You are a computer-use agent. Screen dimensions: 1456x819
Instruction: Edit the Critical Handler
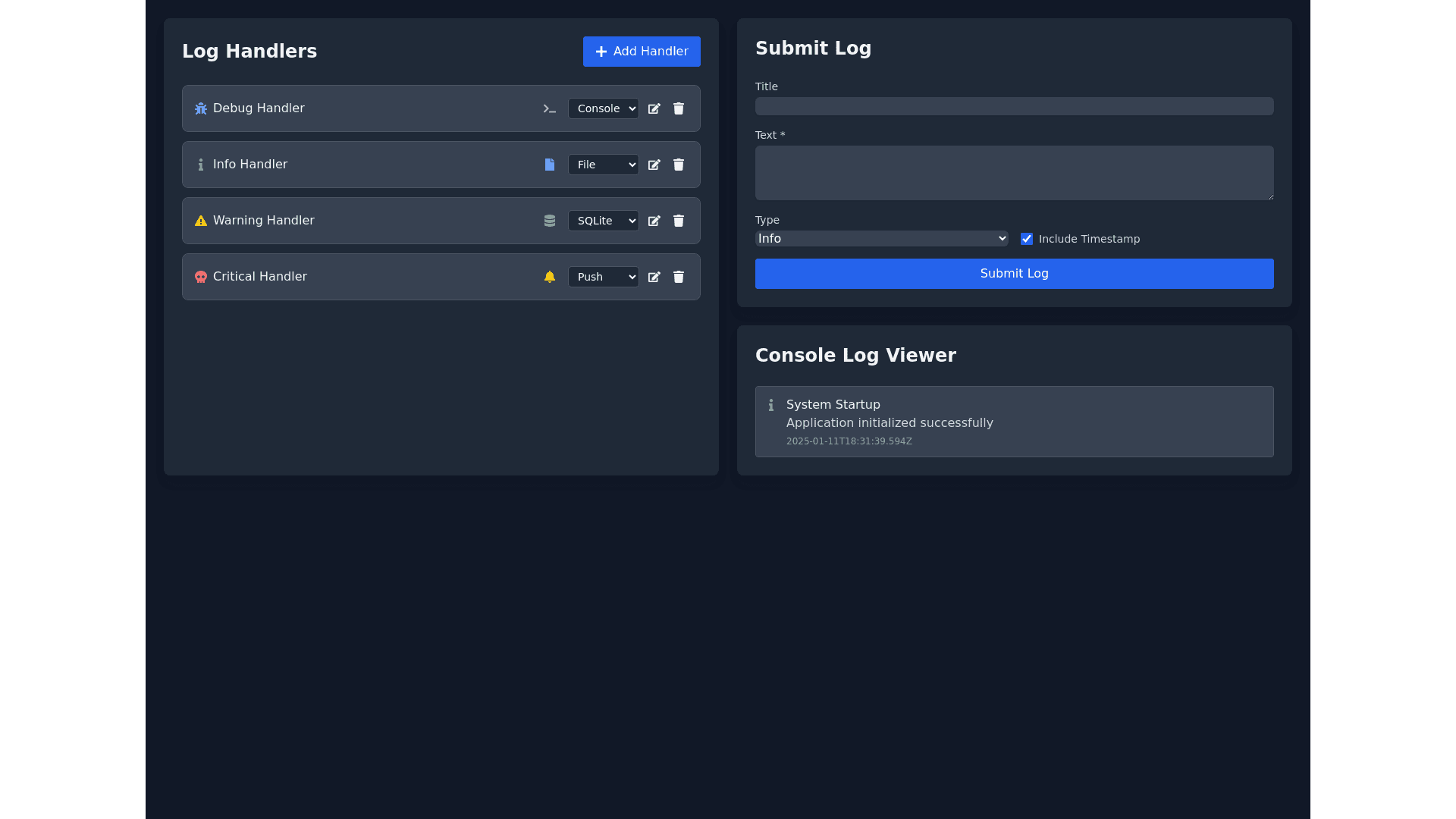[654, 277]
